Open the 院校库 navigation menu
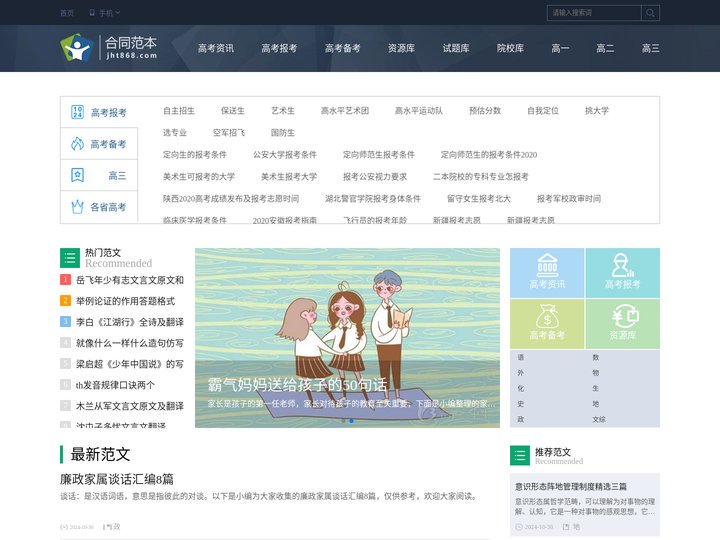720x540 pixels. [x=510, y=48]
